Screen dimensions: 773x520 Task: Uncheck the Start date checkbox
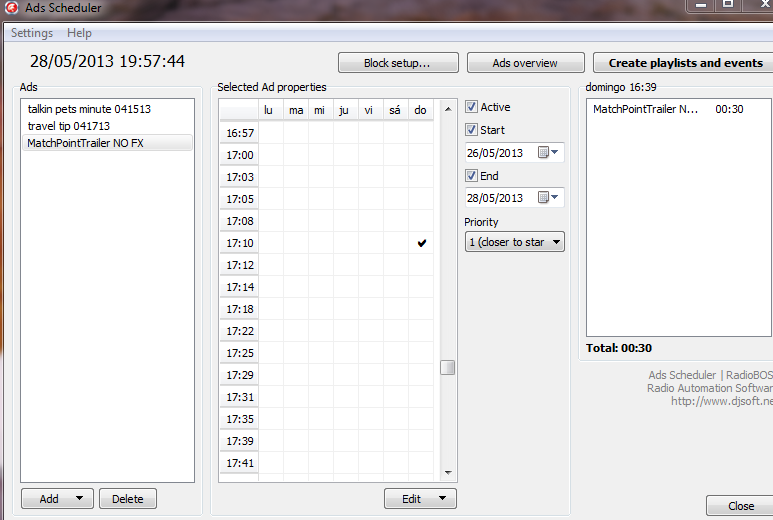pyautogui.click(x=471, y=130)
